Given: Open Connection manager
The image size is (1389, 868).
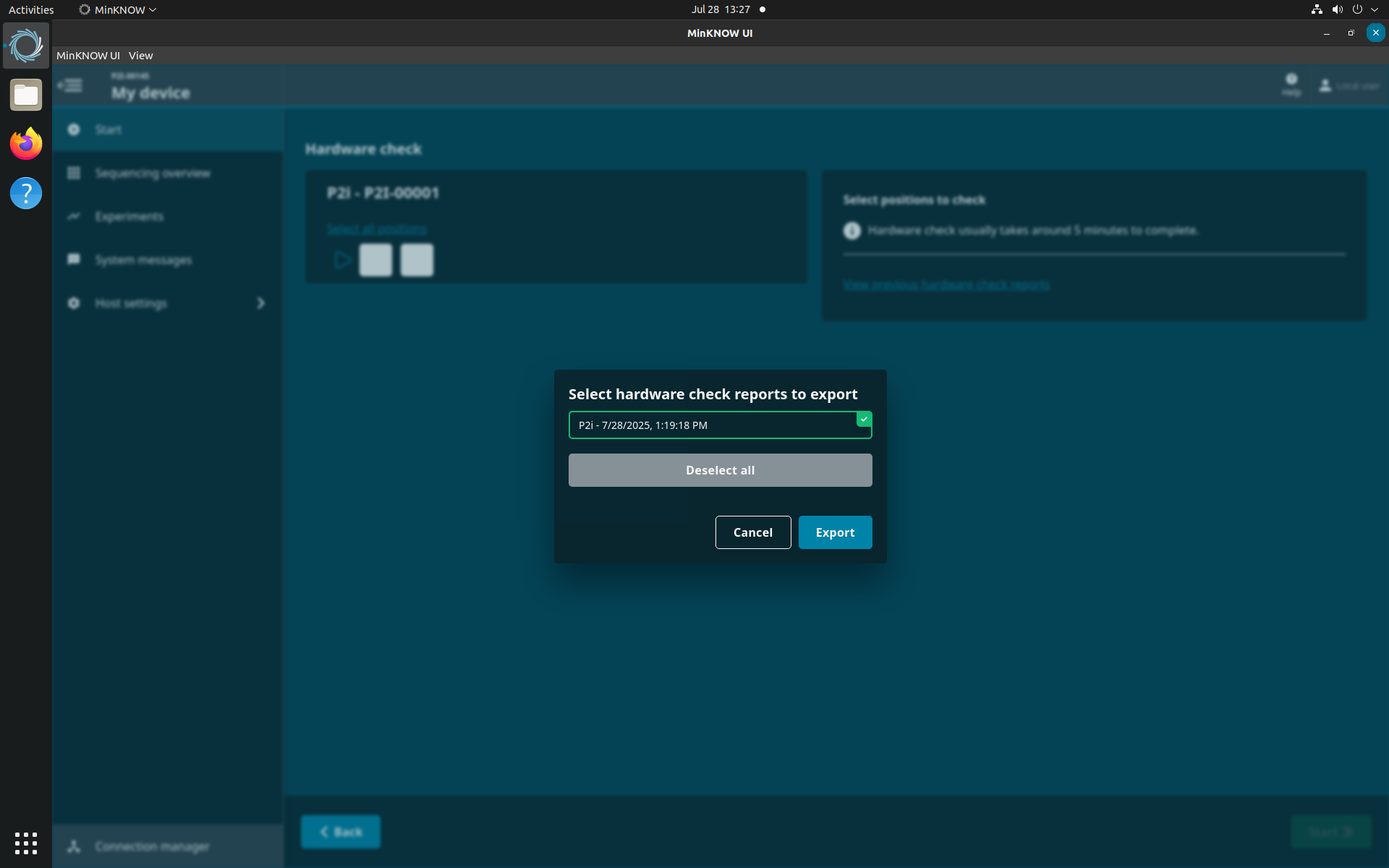Looking at the screenshot, I should point(168,846).
